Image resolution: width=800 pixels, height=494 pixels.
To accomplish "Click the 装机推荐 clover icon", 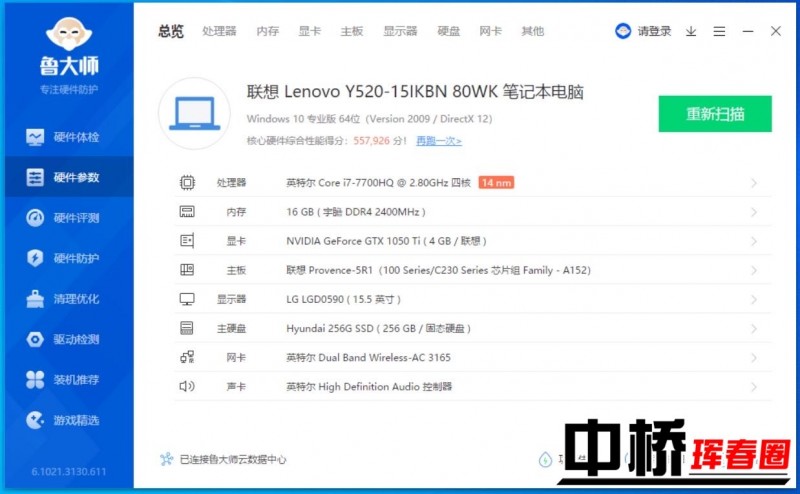I will 35,380.
